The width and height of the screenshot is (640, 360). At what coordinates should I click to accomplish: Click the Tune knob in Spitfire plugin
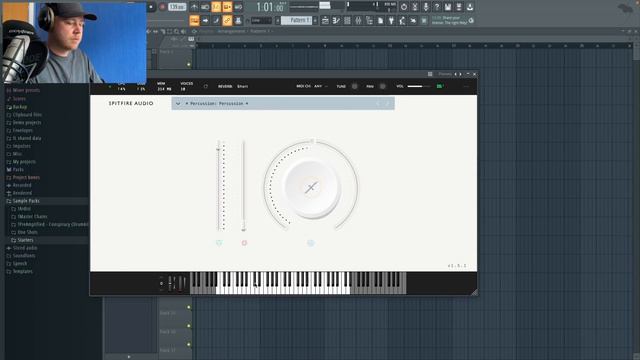[x=354, y=86]
